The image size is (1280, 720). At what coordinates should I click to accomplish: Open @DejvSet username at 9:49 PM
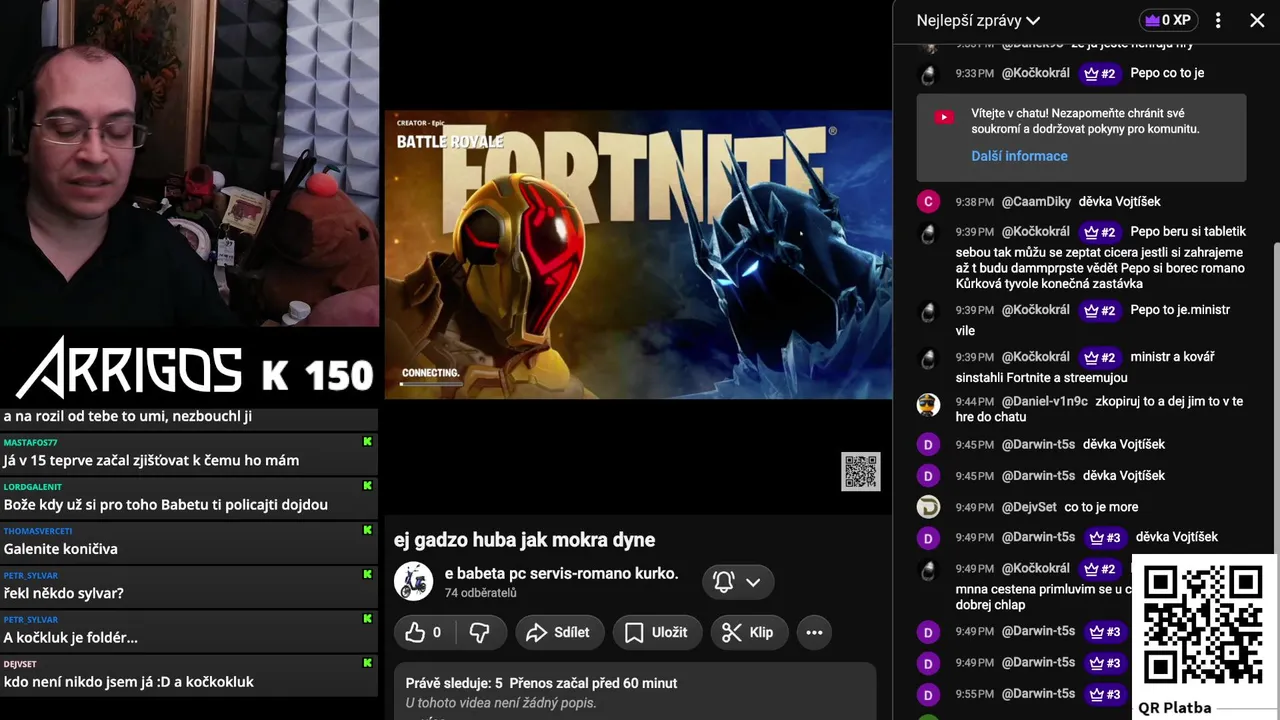[x=1029, y=507]
